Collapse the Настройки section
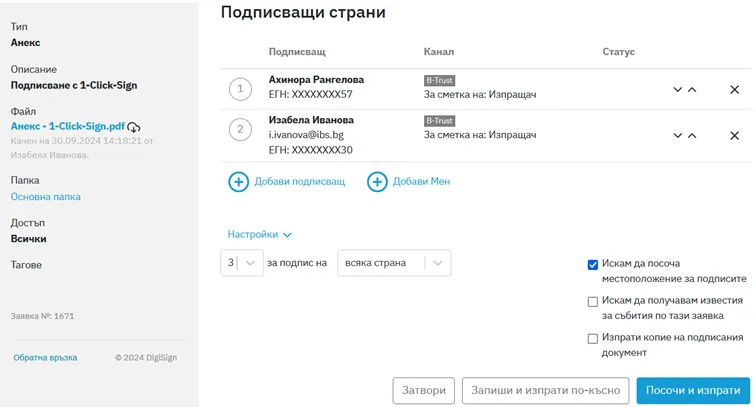The height and width of the screenshot is (407, 756). 259,234
